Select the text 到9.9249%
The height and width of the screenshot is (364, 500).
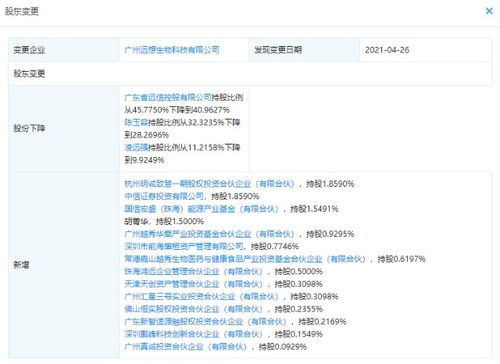144,160
